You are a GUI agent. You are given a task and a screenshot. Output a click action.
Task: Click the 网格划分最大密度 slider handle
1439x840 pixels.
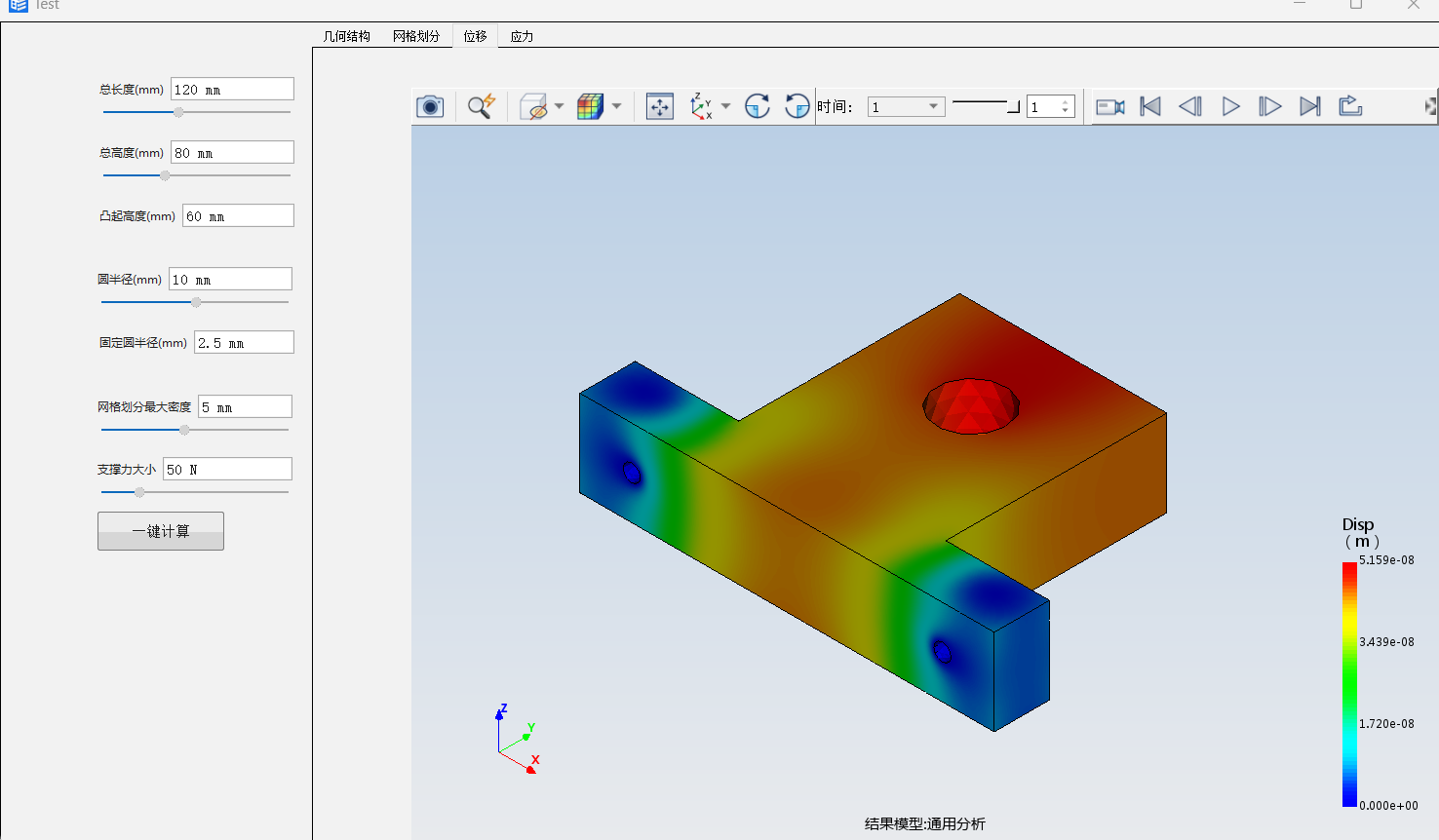click(x=184, y=430)
